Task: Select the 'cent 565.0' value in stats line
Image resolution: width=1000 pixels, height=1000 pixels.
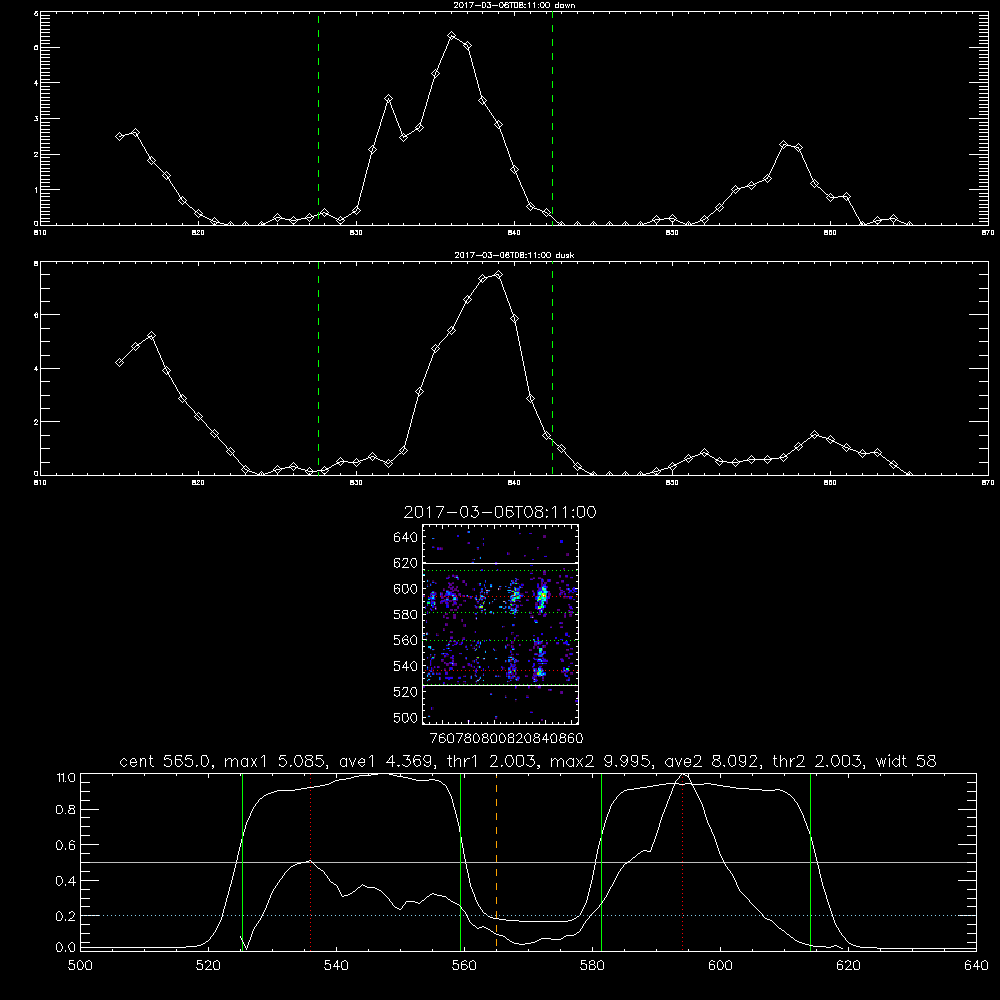Action: click(x=165, y=761)
